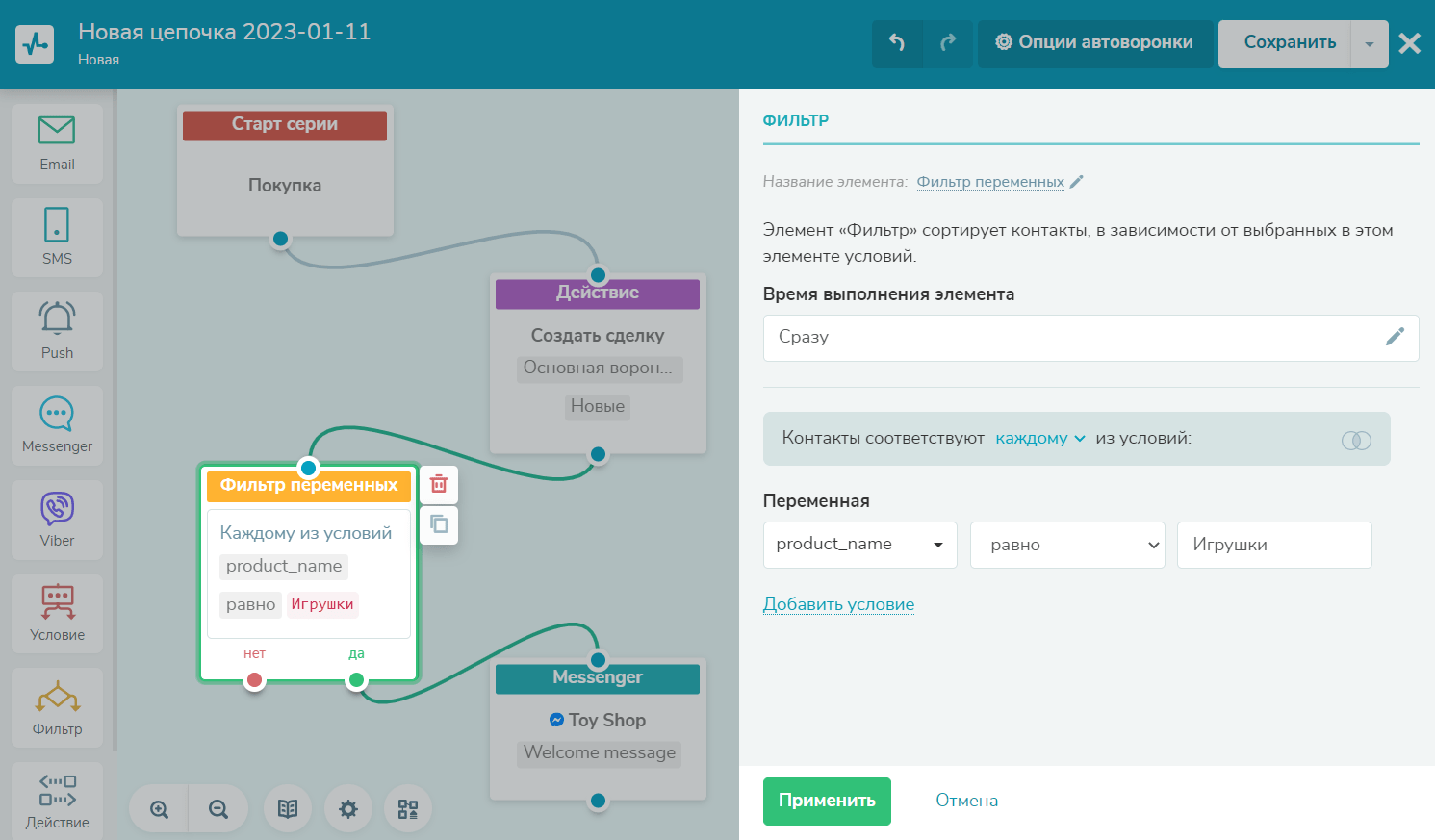Open the product_name variable dropdown
The image size is (1435, 840).
tap(860, 545)
